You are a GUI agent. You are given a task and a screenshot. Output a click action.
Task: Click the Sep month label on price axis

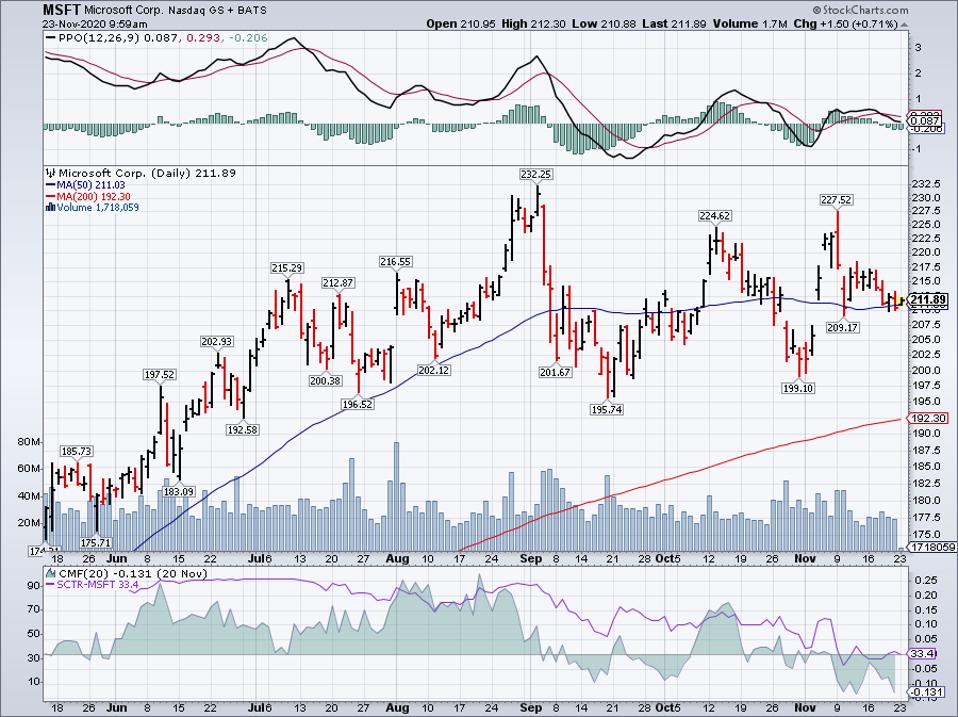click(x=531, y=558)
